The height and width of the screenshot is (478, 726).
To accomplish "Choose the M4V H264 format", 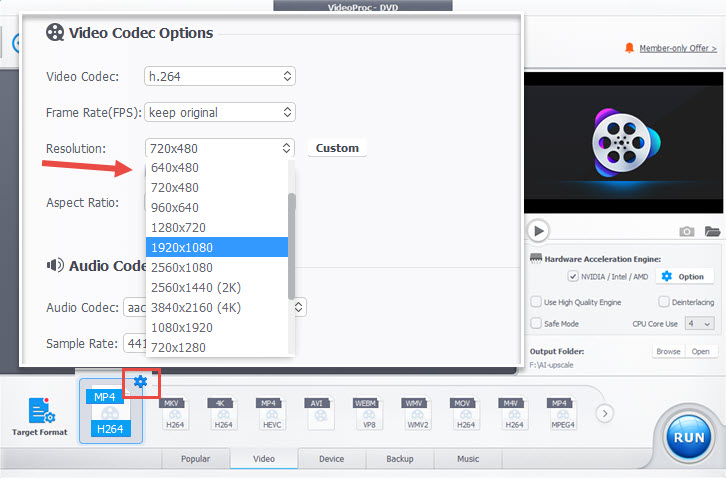I will click(514, 414).
